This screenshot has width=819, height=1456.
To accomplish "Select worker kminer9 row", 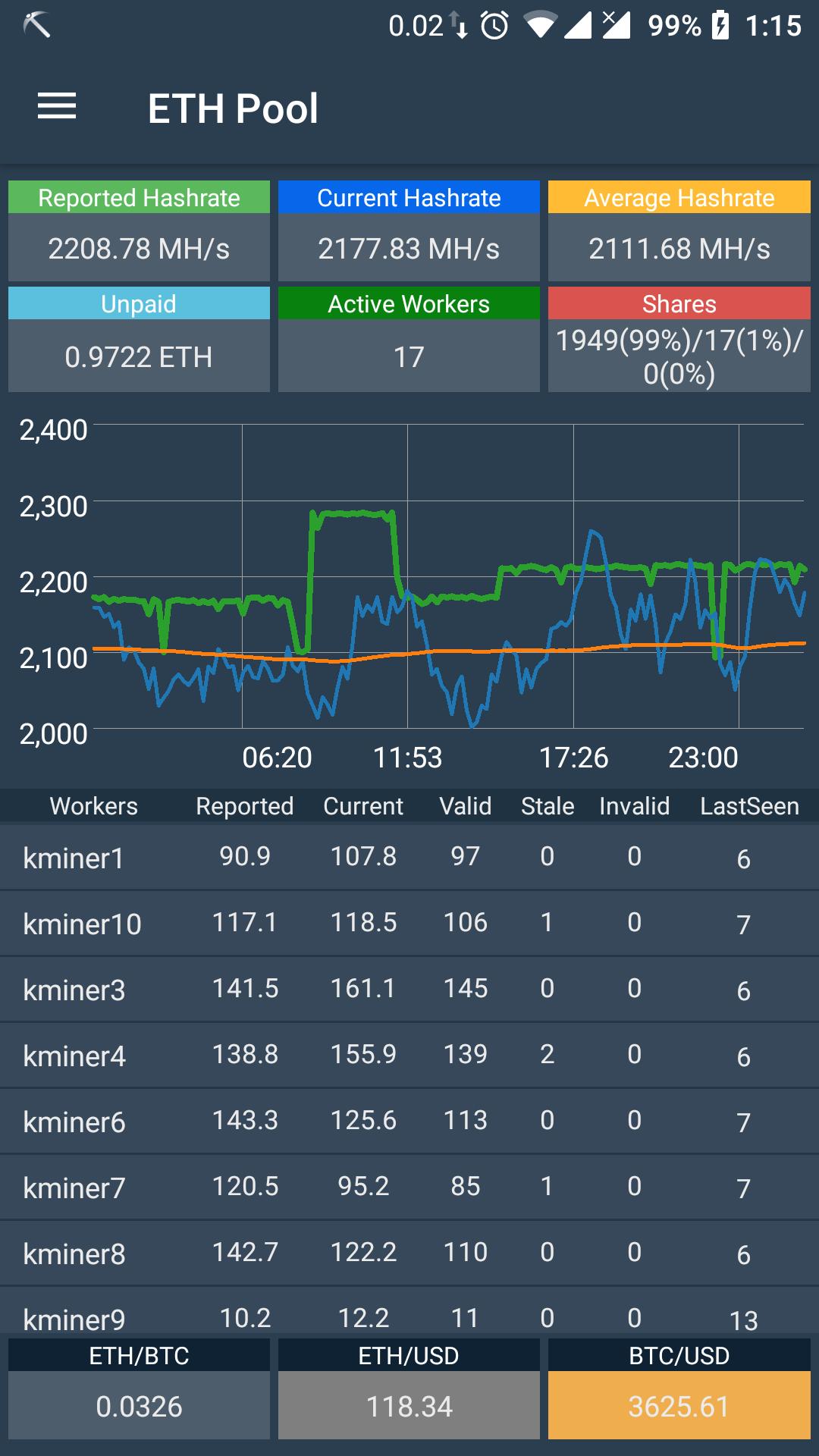I will tap(409, 1310).
